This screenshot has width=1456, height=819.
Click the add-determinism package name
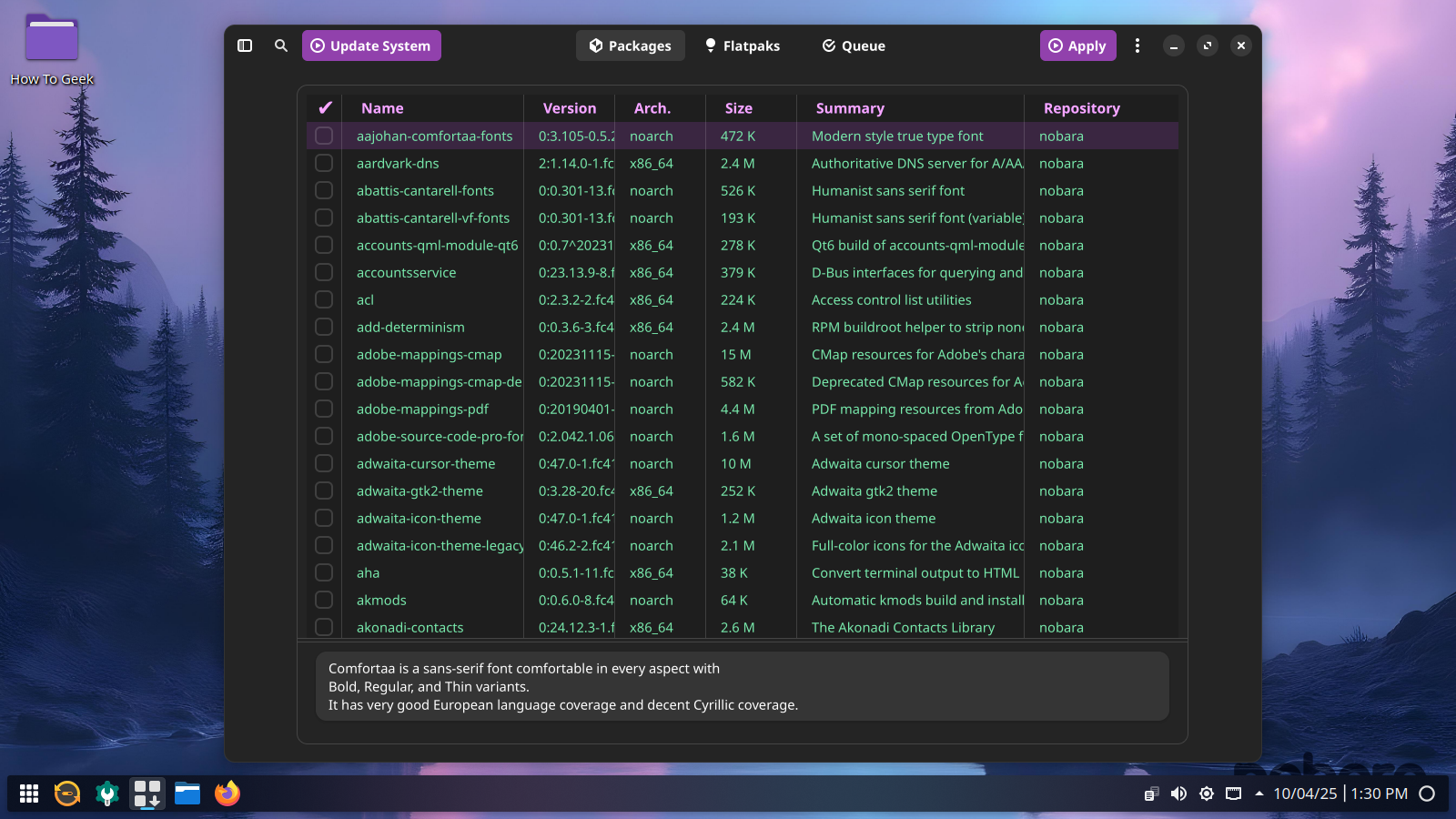(x=410, y=327)
